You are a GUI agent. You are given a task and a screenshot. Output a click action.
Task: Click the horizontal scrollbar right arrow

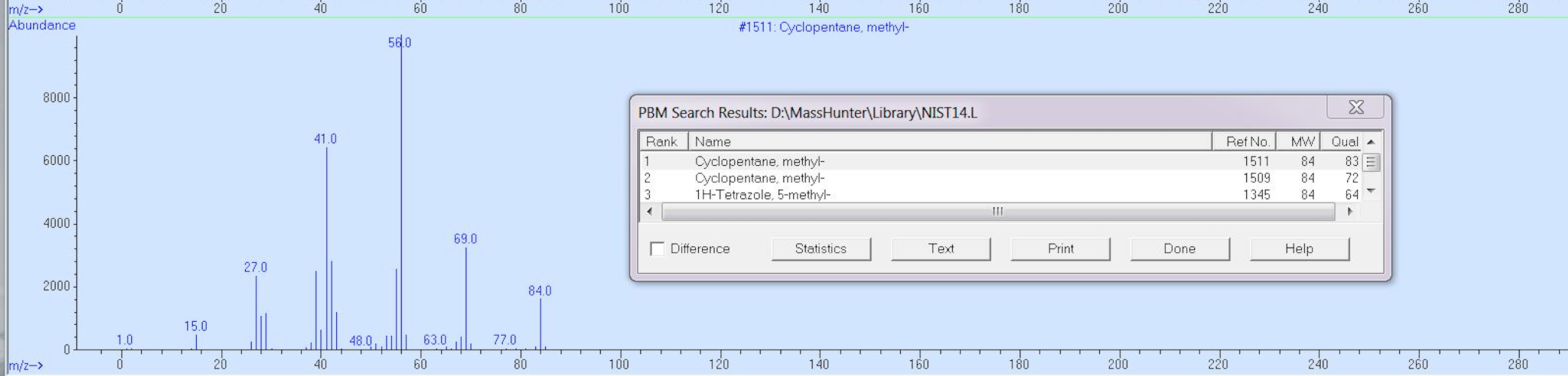[1350, 211]
